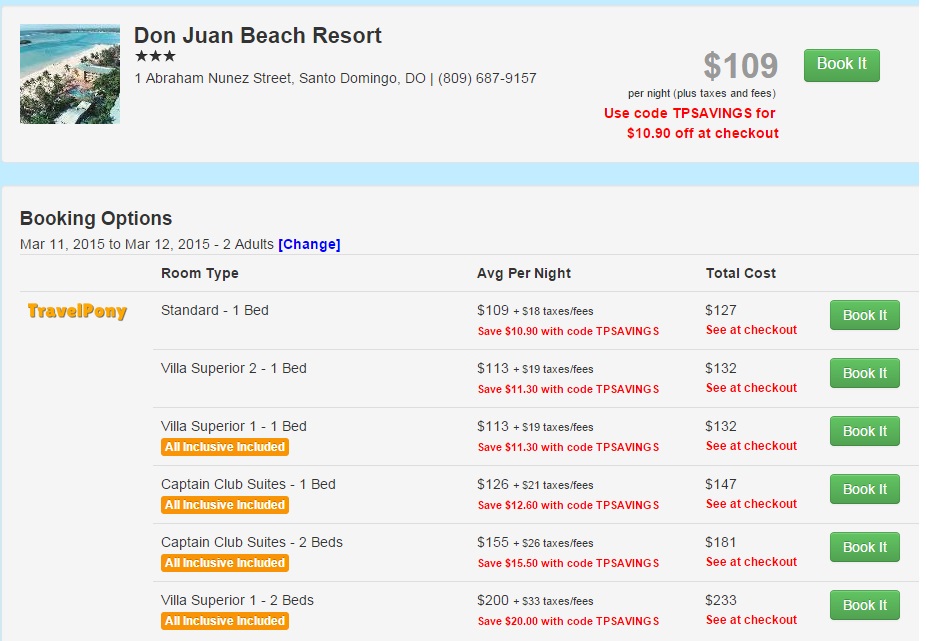Open the Change dates link

(x=309, y=244)
